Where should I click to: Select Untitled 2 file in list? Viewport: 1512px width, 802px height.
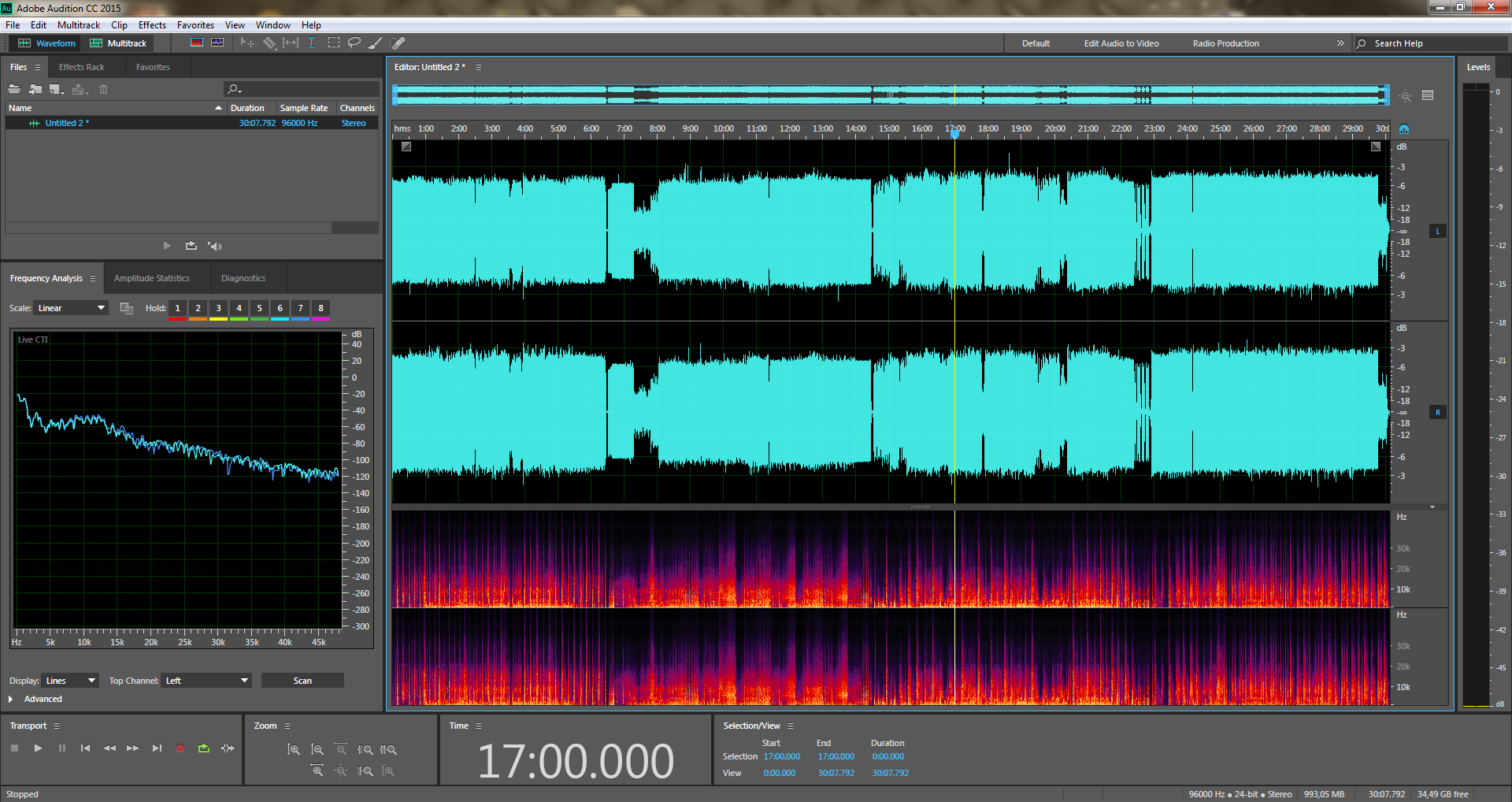click(191, 123)
